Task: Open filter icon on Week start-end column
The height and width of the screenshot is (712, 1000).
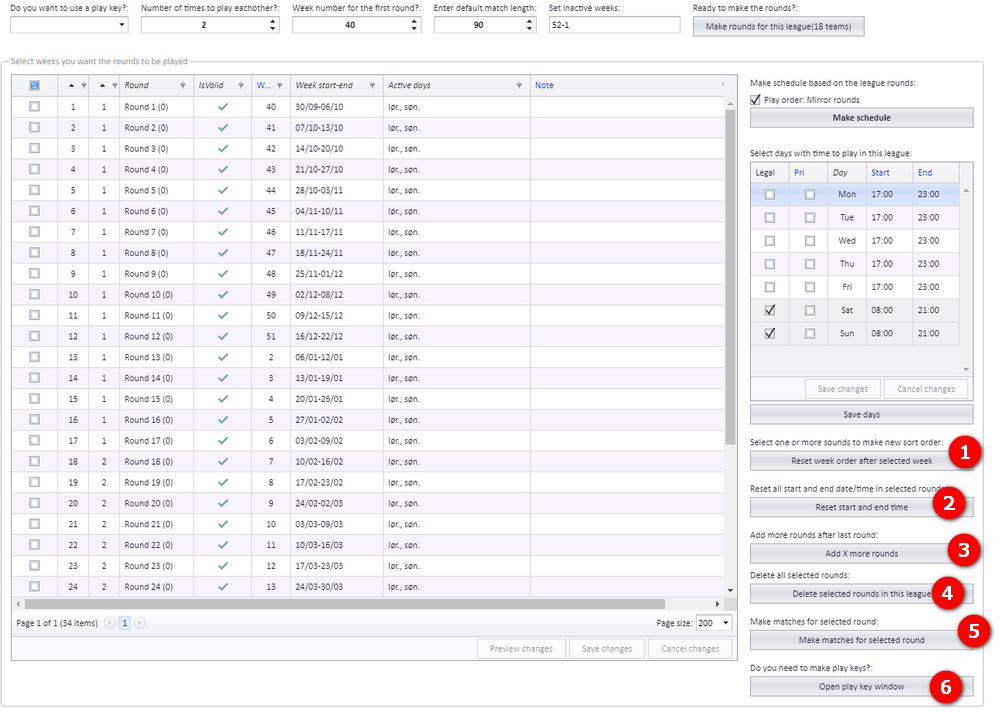Action: click(372, 85)
